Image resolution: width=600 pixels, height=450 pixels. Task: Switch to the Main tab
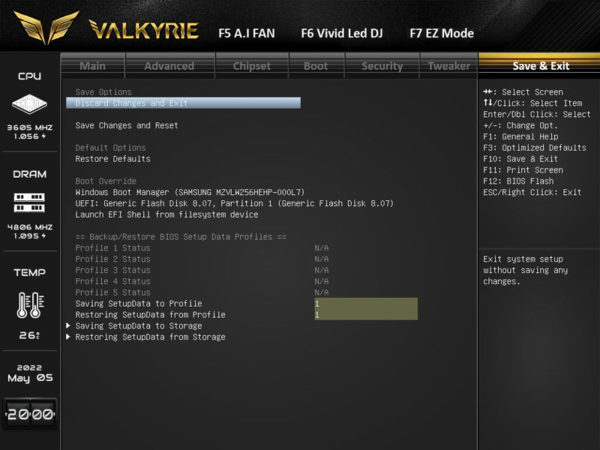coord(93,66)
